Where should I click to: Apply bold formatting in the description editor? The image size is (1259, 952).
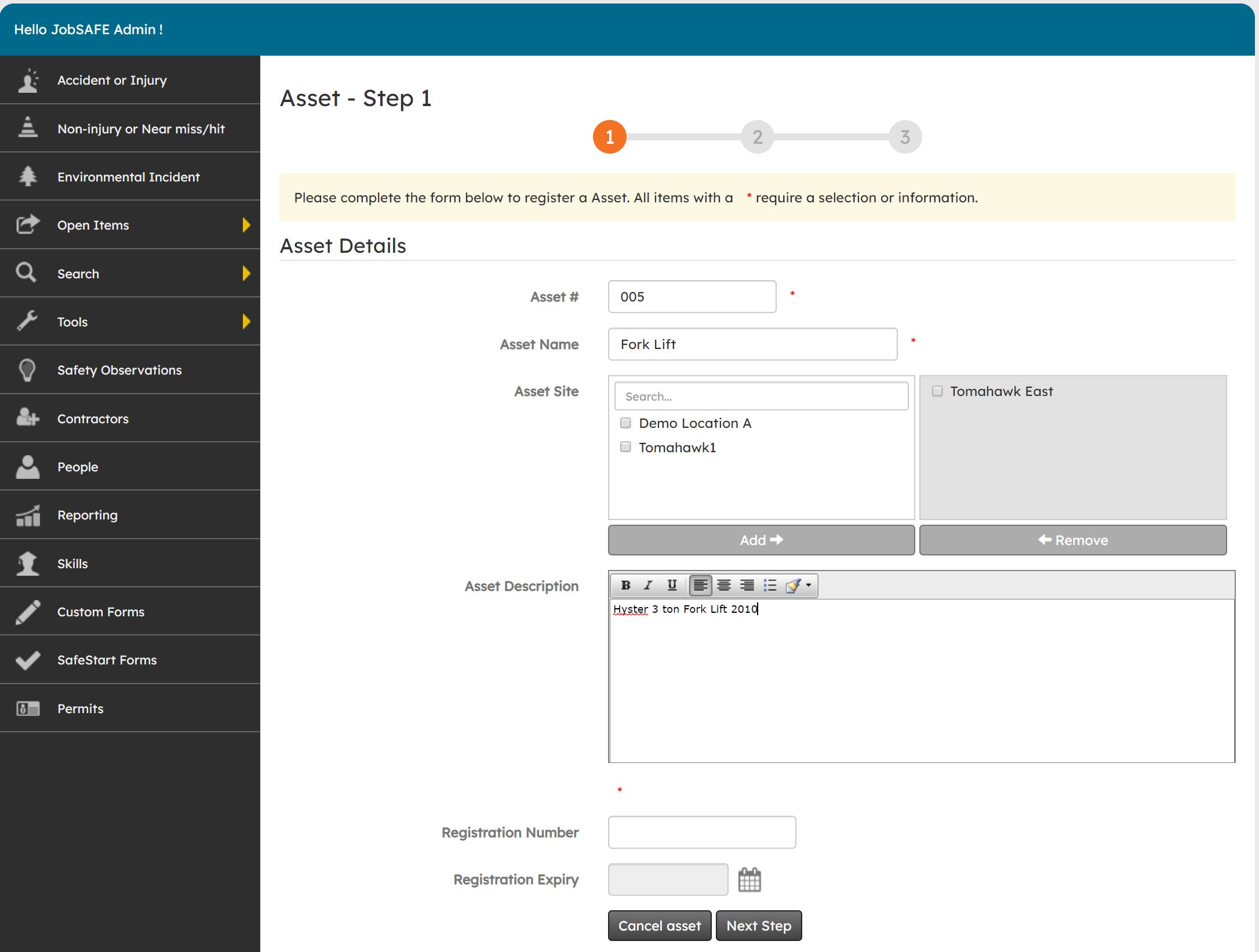[x=626, y=585]
